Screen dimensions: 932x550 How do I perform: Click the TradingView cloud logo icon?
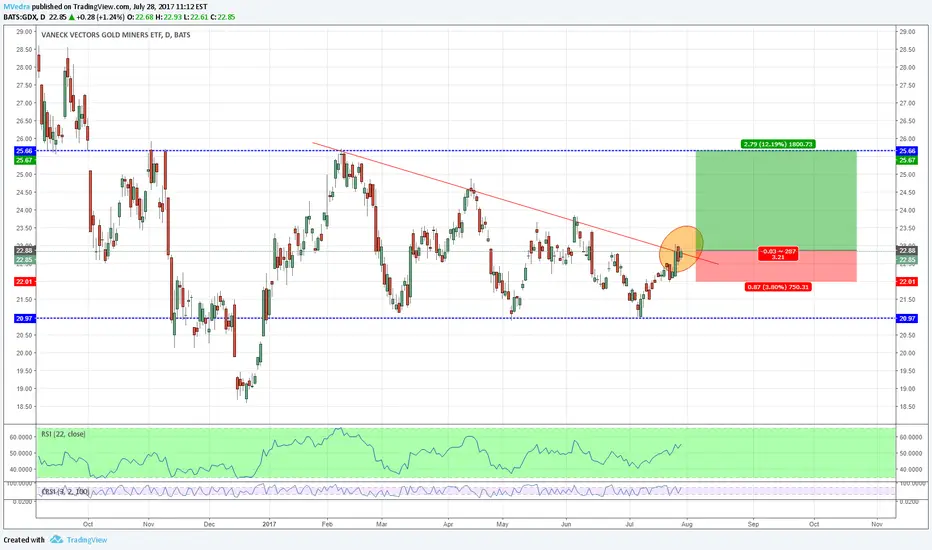coord(56,540)
